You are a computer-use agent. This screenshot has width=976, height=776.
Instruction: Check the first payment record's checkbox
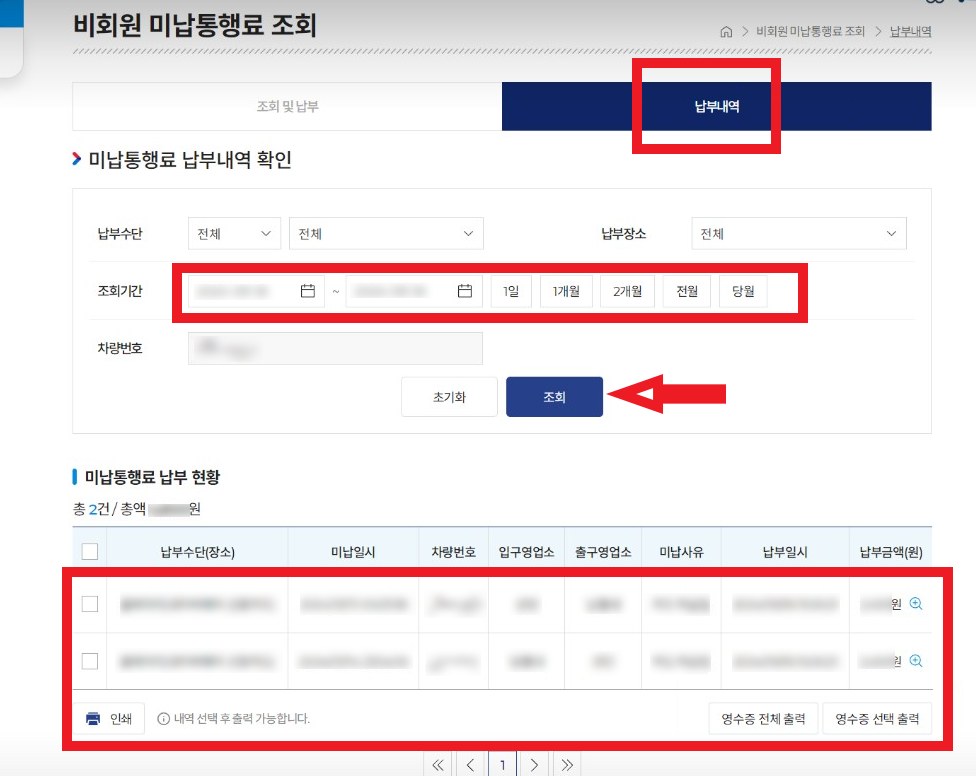pyautogui.click(x=89, y=603)
